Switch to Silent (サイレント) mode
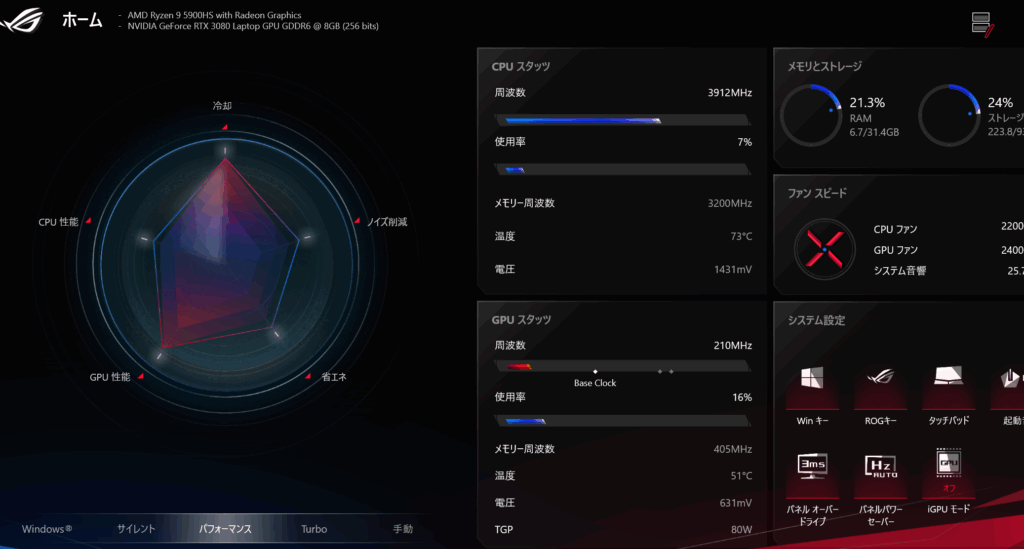This screenshot has height=549, width=1024. [x=136, y=529]
